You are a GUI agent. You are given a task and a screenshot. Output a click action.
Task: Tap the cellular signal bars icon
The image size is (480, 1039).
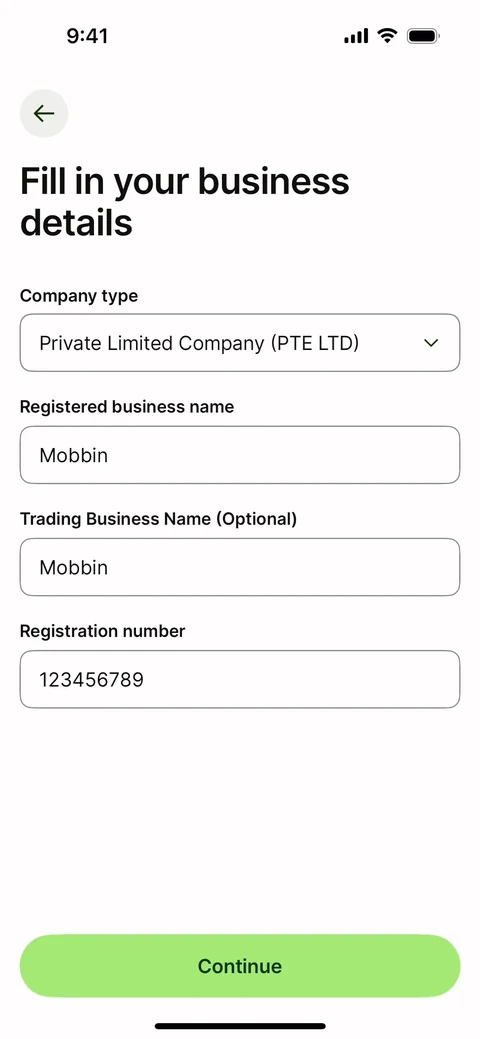(356, 36)
